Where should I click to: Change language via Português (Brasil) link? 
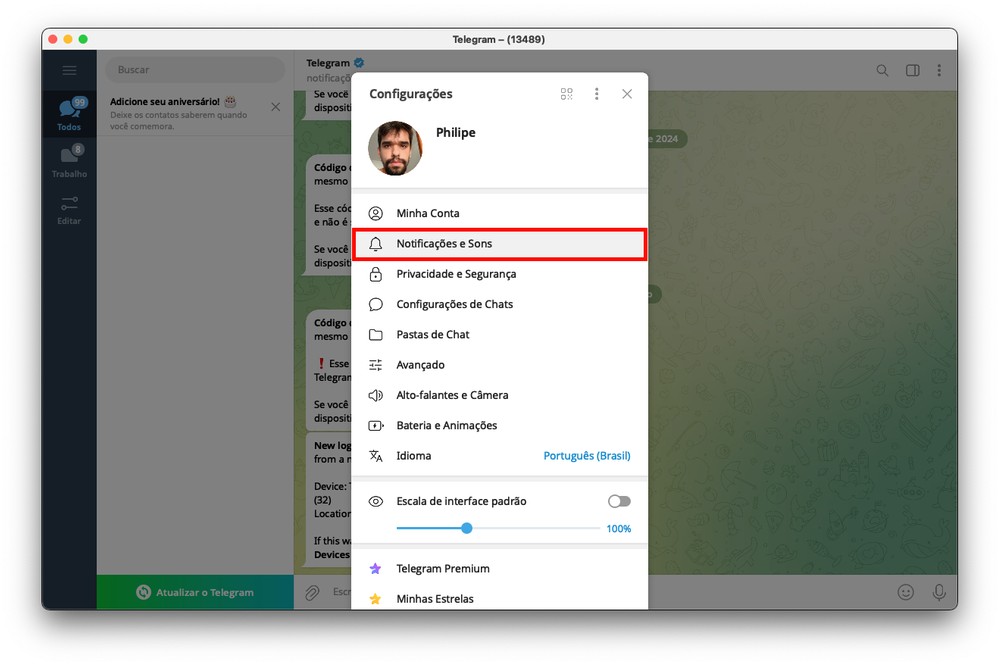tap(586, 456)
